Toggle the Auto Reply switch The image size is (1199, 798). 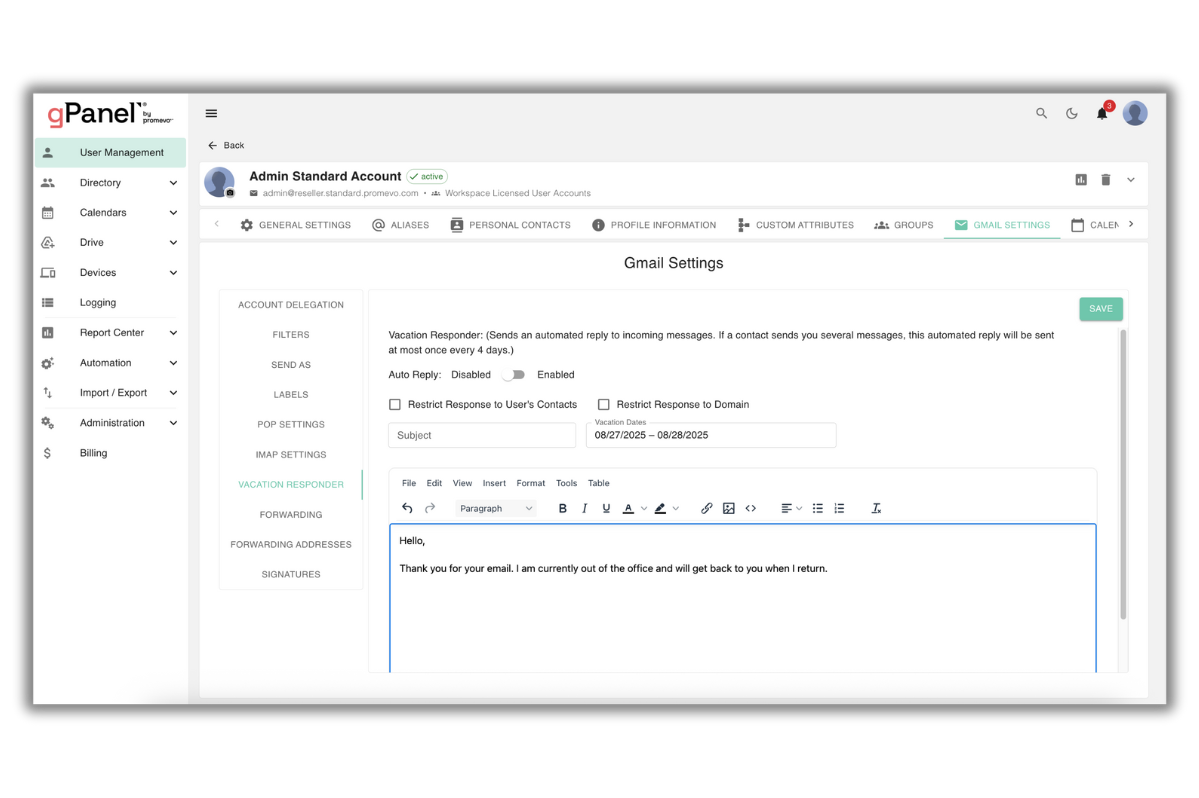tap(513, 375)
